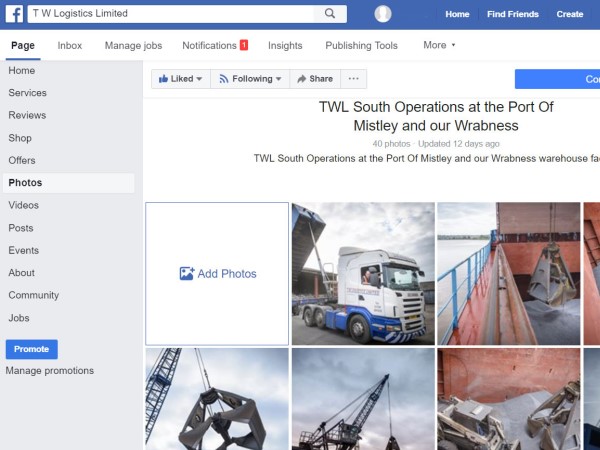Select Home in the left sidebar
The image size is (600, 450).
click(22, 70)
